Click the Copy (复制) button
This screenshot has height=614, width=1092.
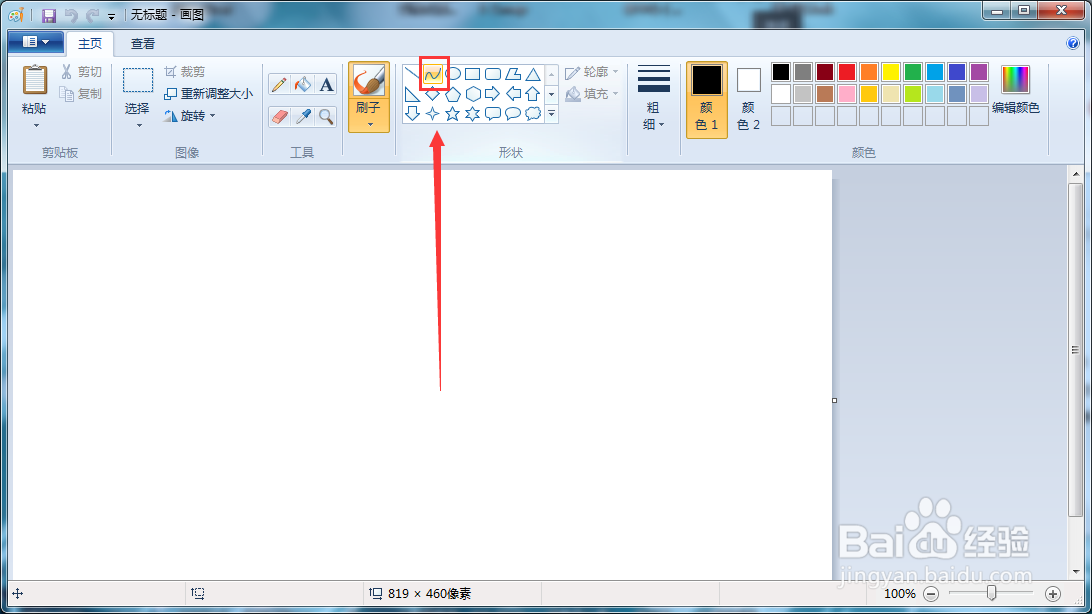(81, 93)
